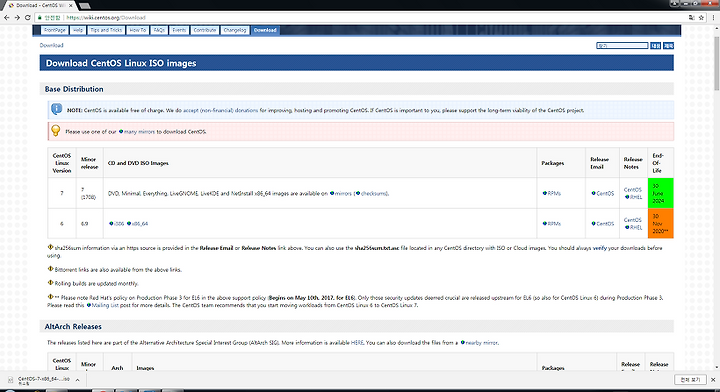This screenshot has width=720, height=392.
Task: Open the x86_64 ISO link for CentOS 6
Action: [x=137, y=224]
